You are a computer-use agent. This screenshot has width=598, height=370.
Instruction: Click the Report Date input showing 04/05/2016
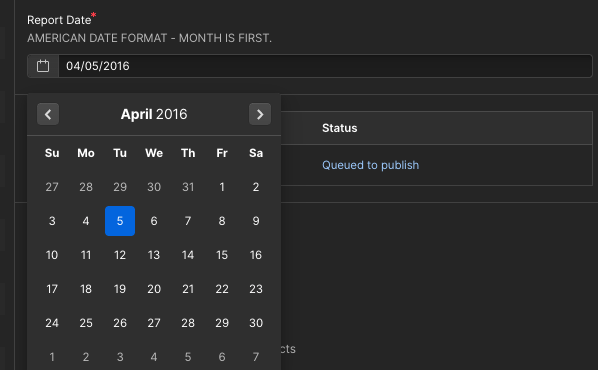(x=325, y=66)
